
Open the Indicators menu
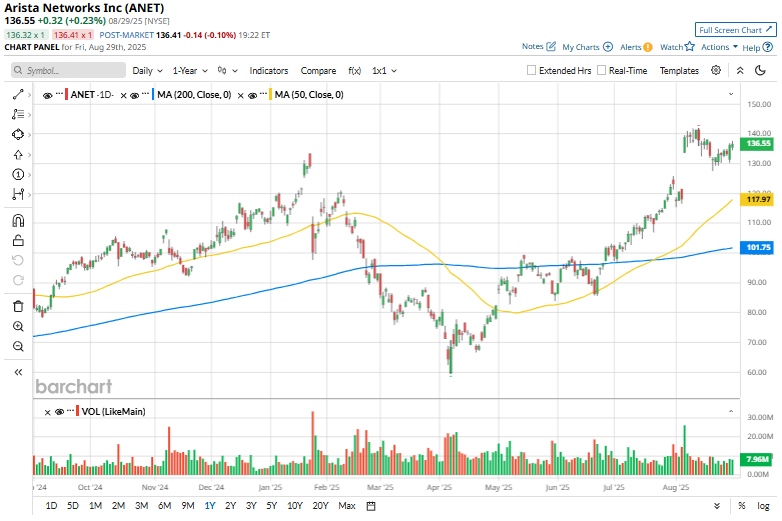pyautogui.click(x=269, y=71)
